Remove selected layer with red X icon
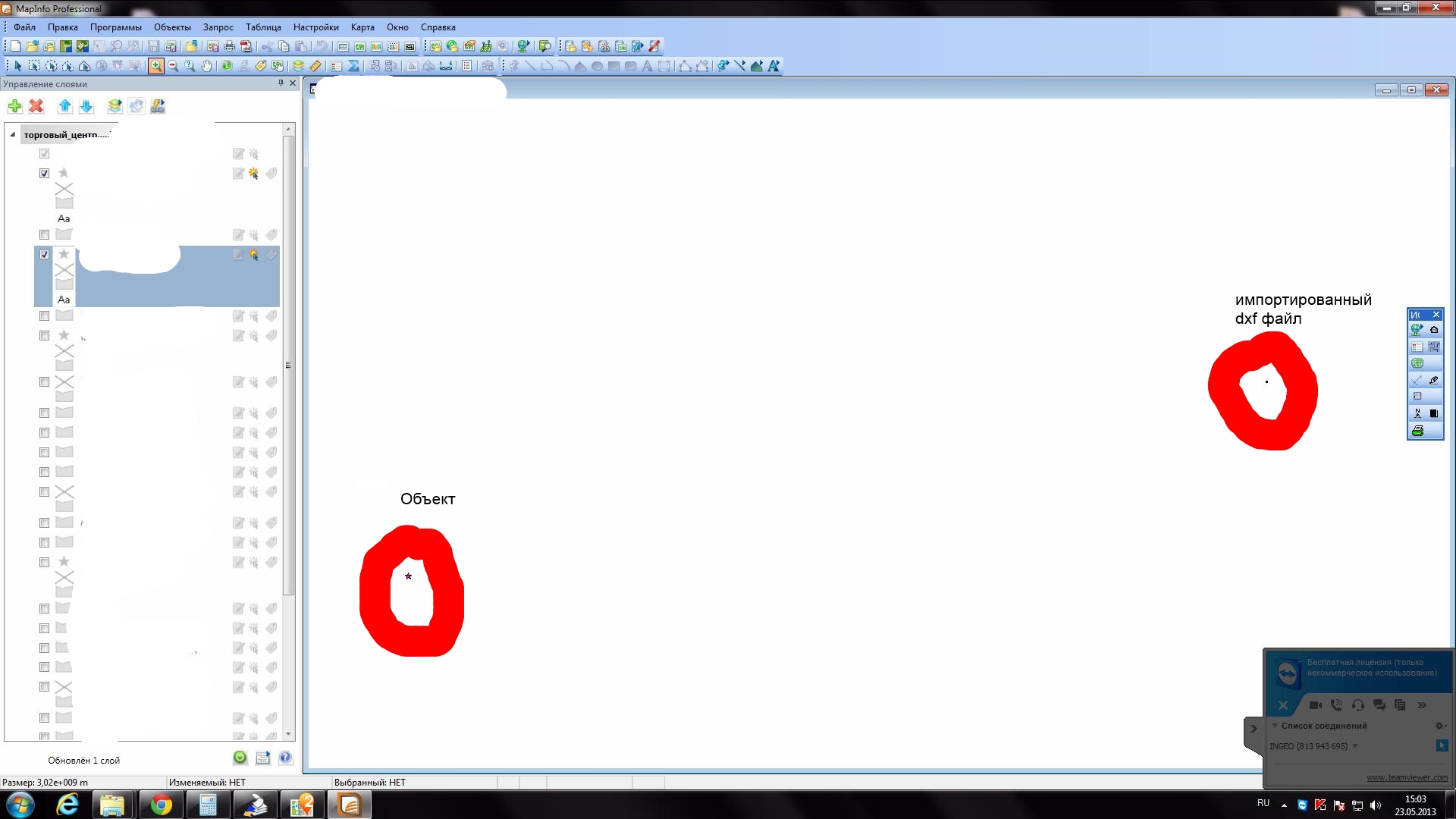Image resolution: width=1456 pixels, height=819 pixels. tap(36, 106)
